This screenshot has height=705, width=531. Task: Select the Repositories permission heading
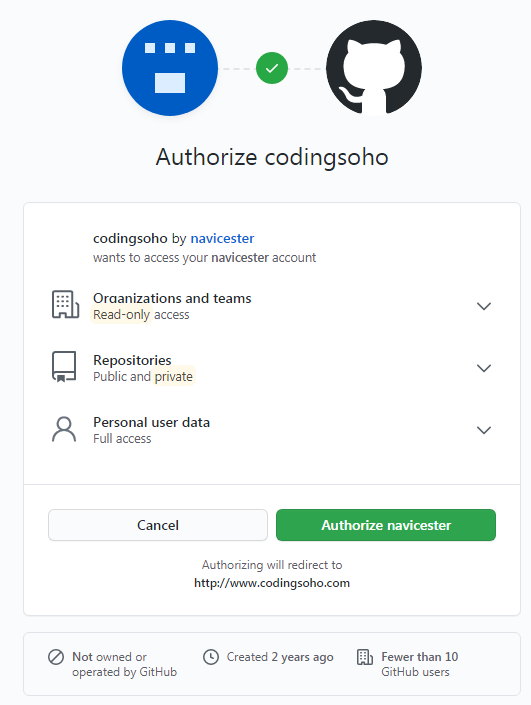pyautogui.click(x=132, y=360)
